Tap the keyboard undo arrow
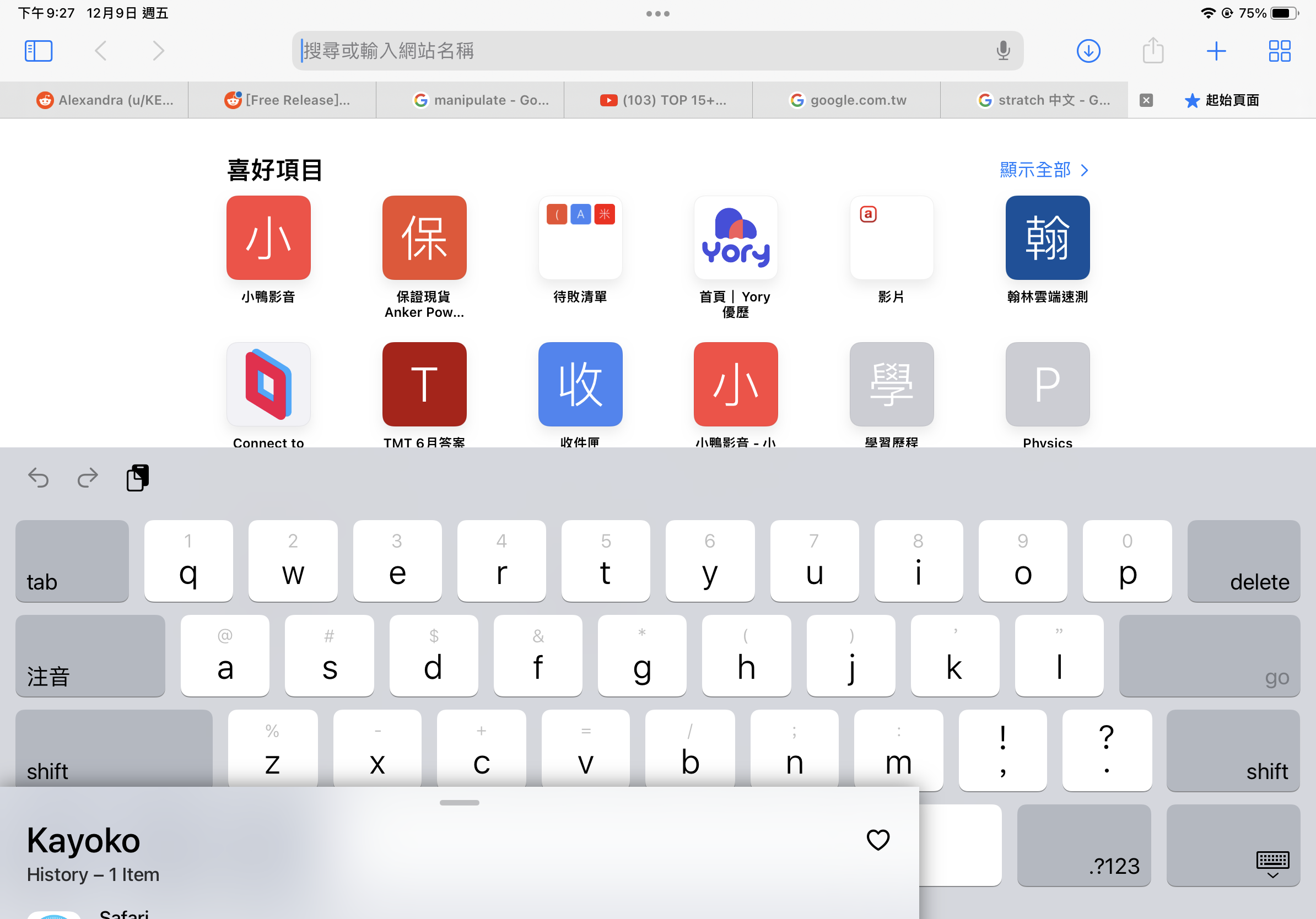Viewport: 1316px width, 919px height. (39, 477)
